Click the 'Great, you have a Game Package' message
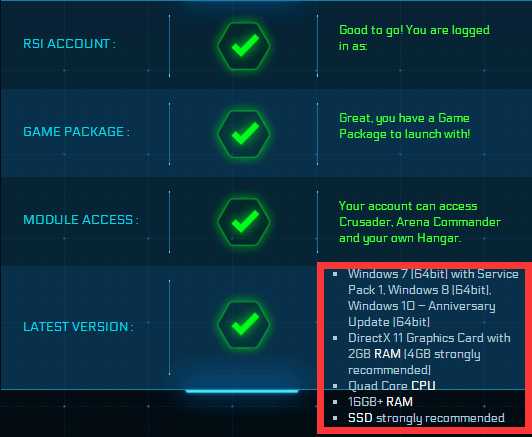532x437 pixels. tap(405, 126)
